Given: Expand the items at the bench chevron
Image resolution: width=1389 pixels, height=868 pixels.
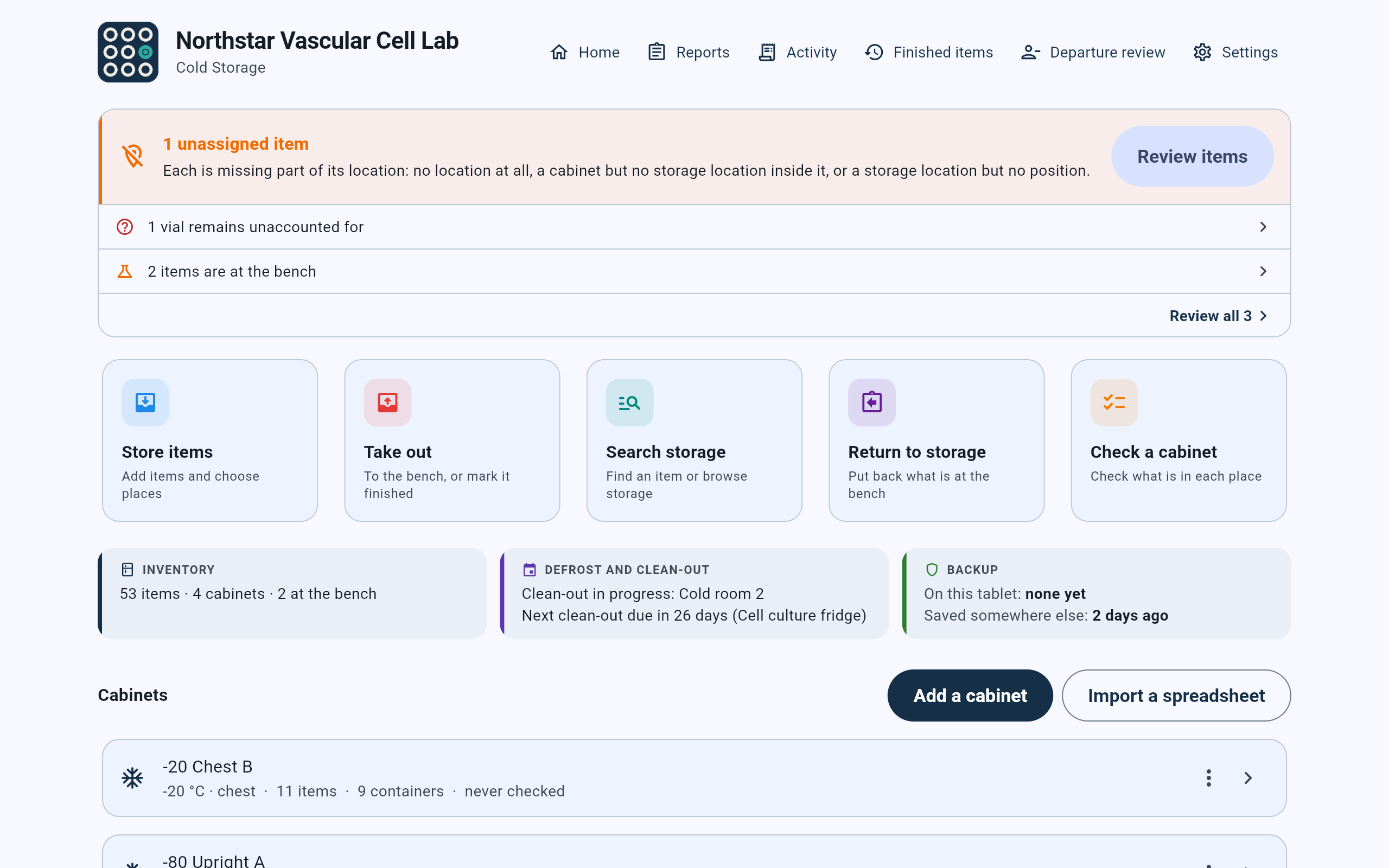Looking at the screenshot, I should pos(1263,271).
